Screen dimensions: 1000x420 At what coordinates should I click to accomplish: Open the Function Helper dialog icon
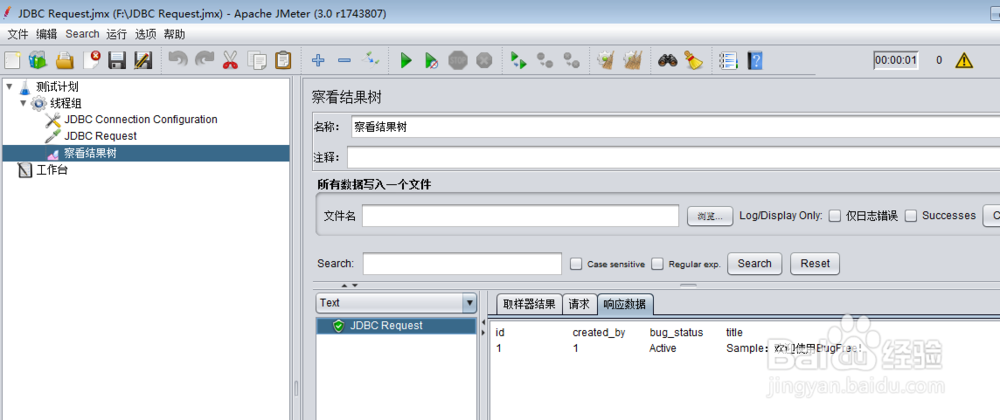pos(728,61)
